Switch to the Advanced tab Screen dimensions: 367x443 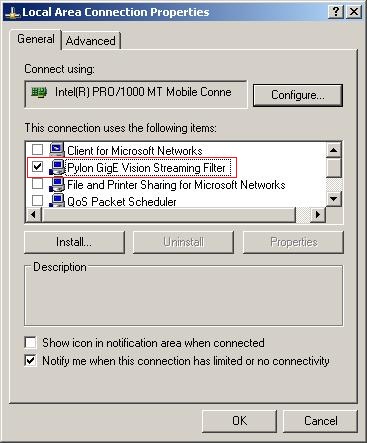coord(91,41)
